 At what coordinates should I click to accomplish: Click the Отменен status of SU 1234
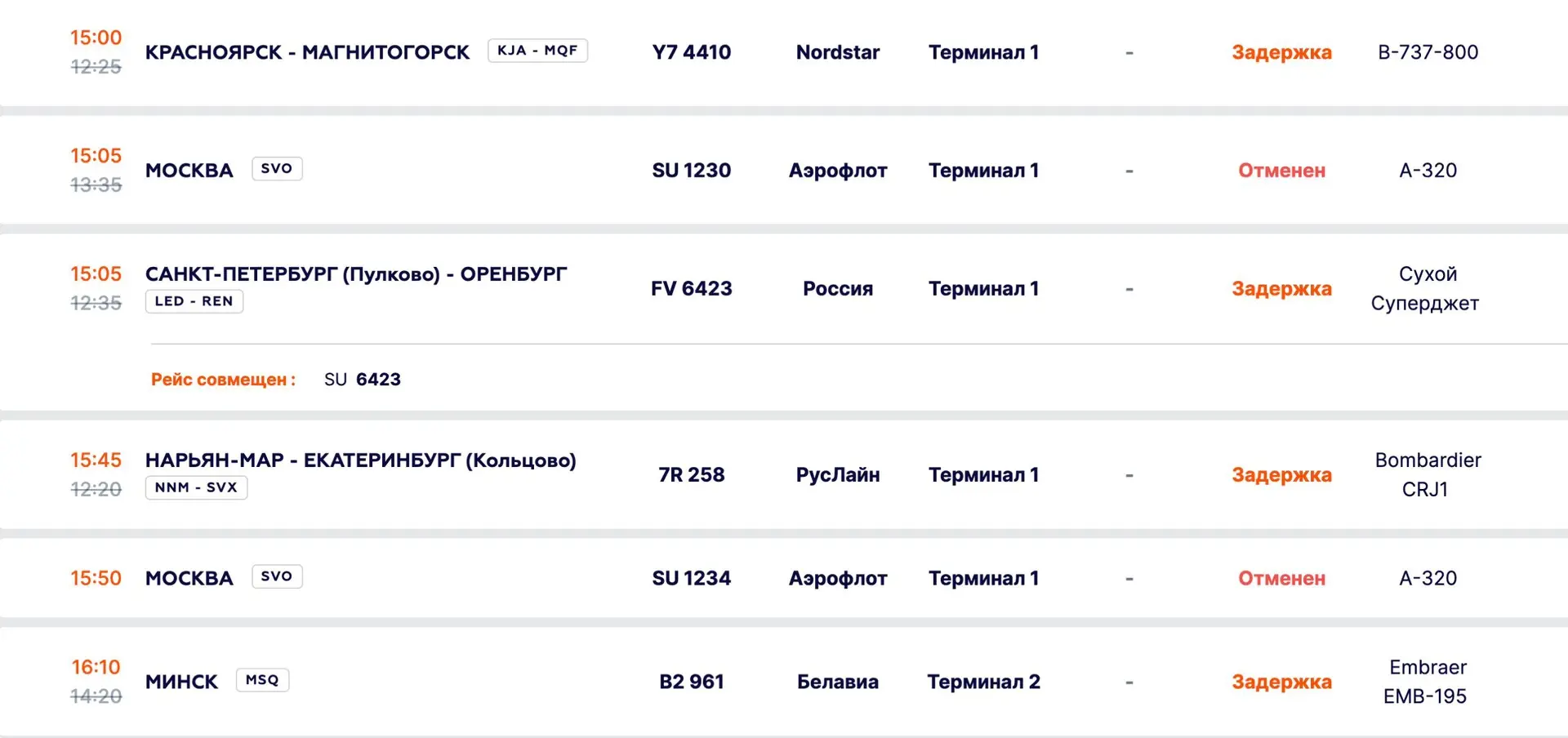pyautogui.click(x=1281, y=578)
